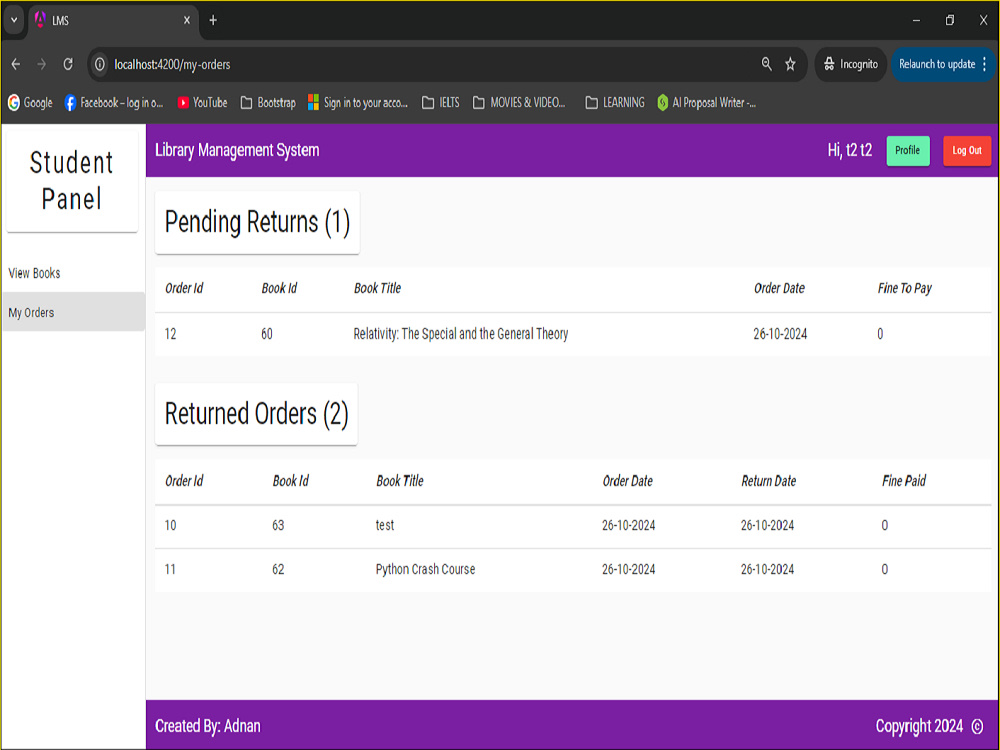Click the Fine Paid column header
Image resolution: width=1000 pixels, height=750 pixels.
tap(904, 481)
